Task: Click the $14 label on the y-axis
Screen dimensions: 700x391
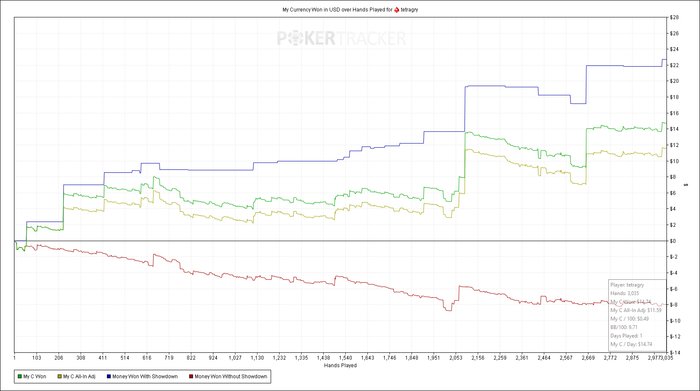Action: (x=674, y=129)
